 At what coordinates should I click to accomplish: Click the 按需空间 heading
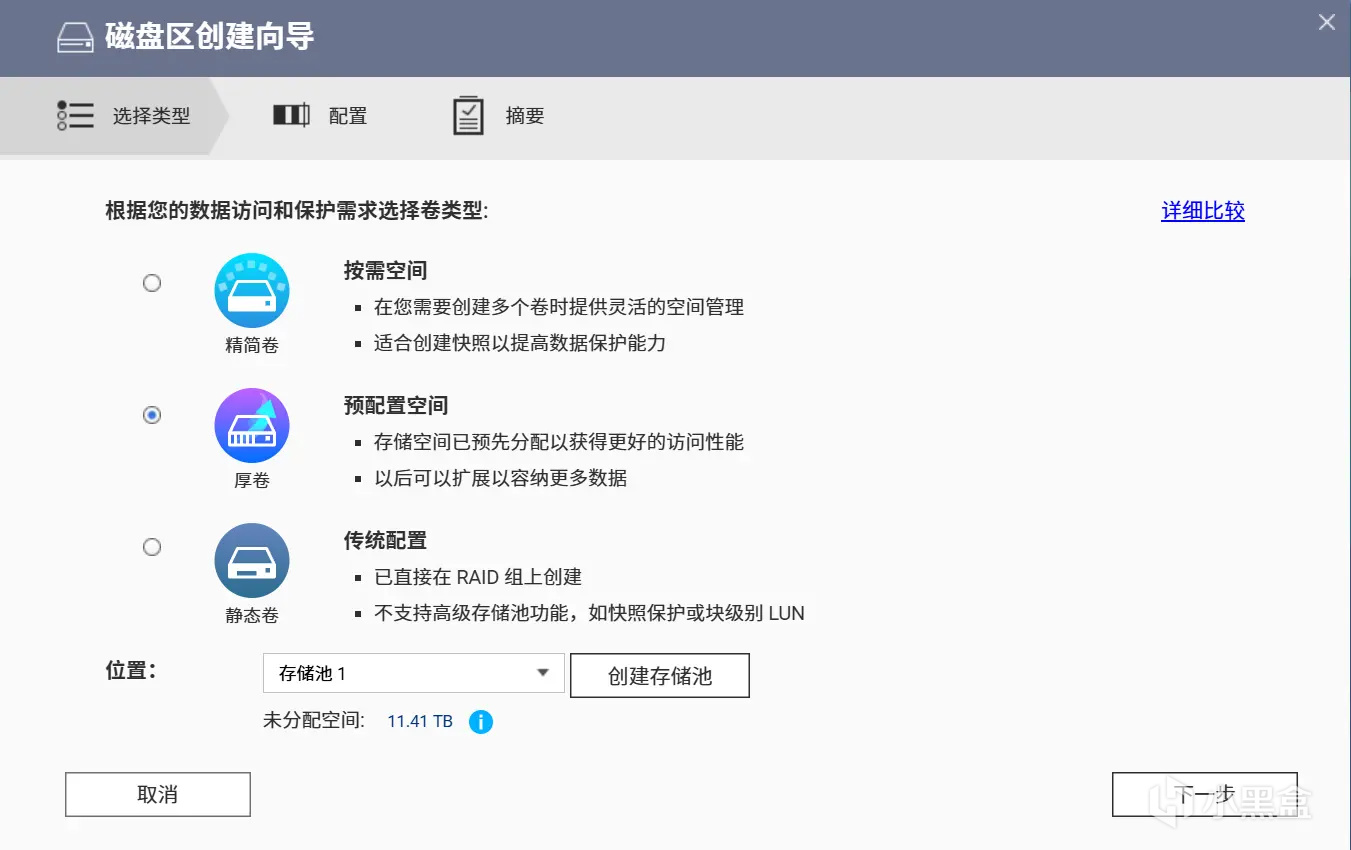click(x=386, y=271)
